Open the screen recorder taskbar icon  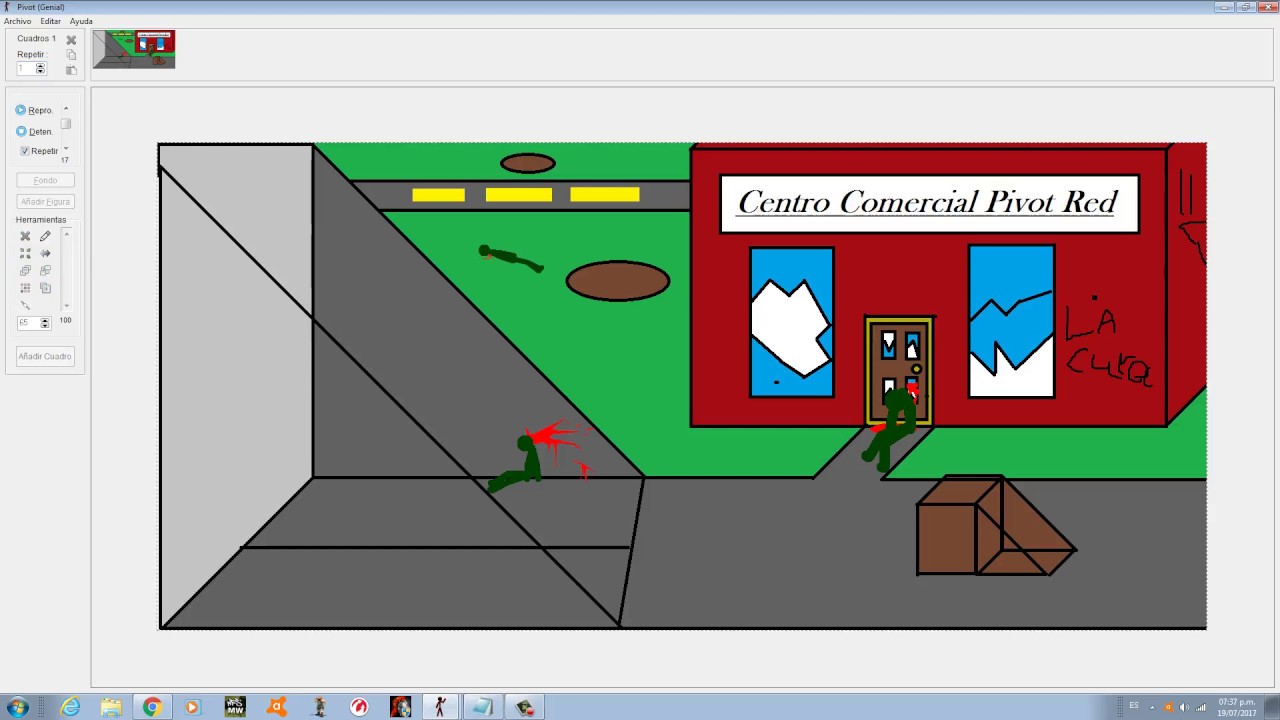(524, 707)
